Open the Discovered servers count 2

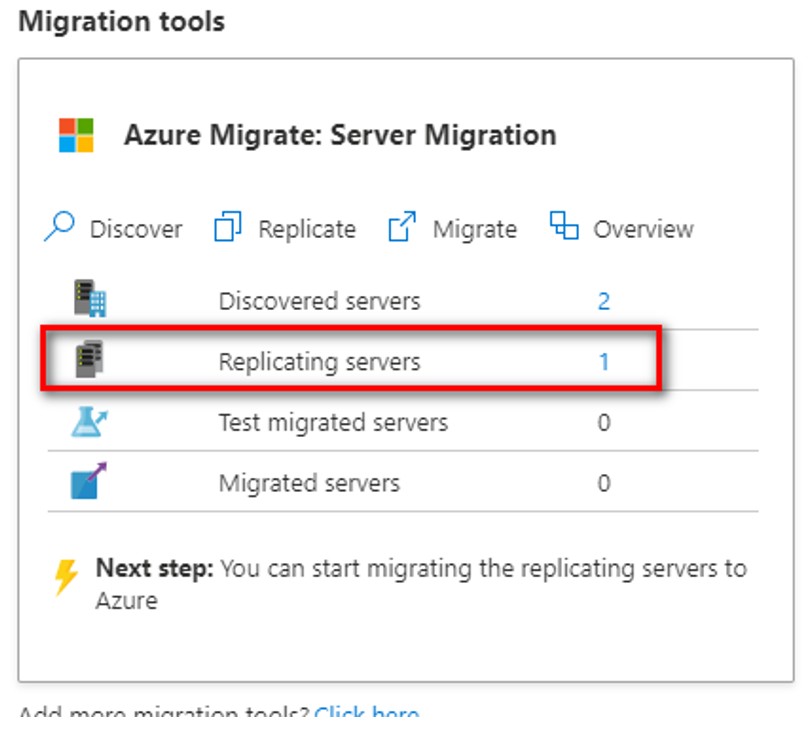[x=604, y=301]
